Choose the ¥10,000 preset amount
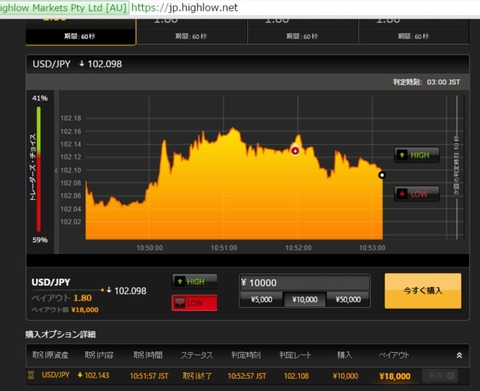Image resolution: width=480 pixels, height=391 pixels. pos(305,299)
